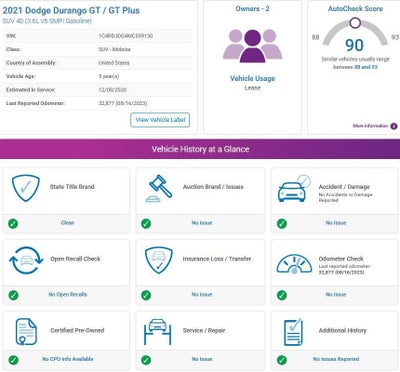Click the Insurance Loss shield icon
This screenshot has width=400, height=372.
[x=159, y=260]
